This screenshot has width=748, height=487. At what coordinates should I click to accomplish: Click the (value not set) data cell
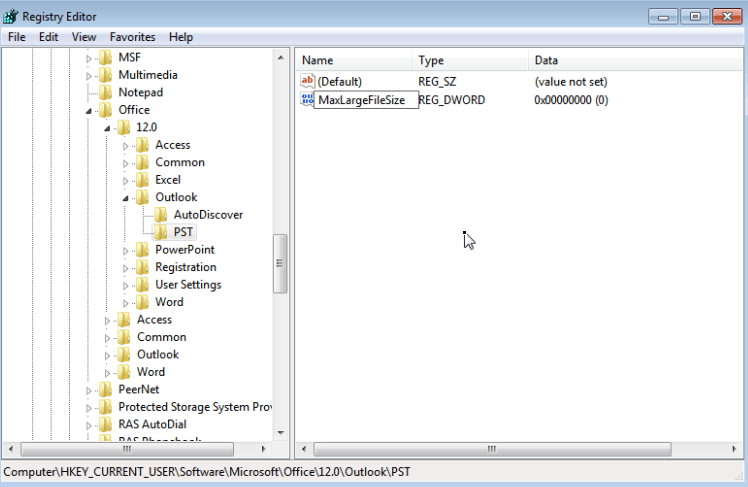tap(571, 82)
